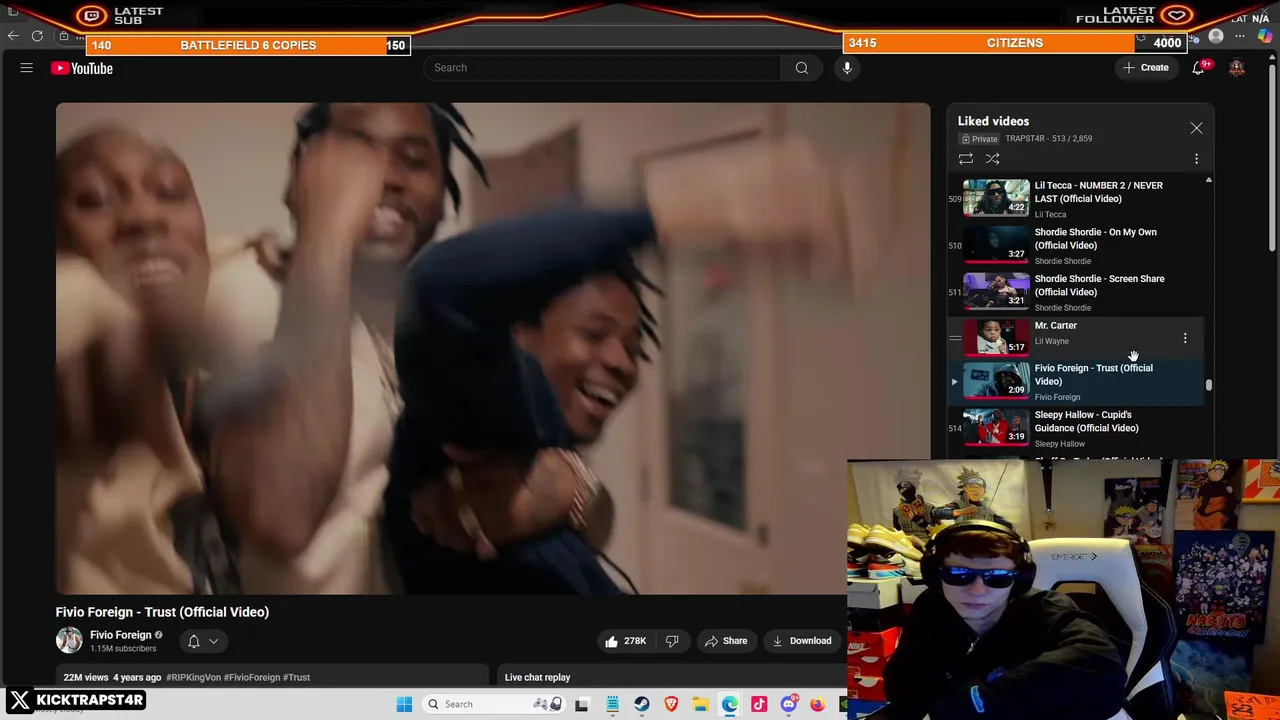Select Sleepy Hallow Cupid's Guidance video

[1075, 428]
